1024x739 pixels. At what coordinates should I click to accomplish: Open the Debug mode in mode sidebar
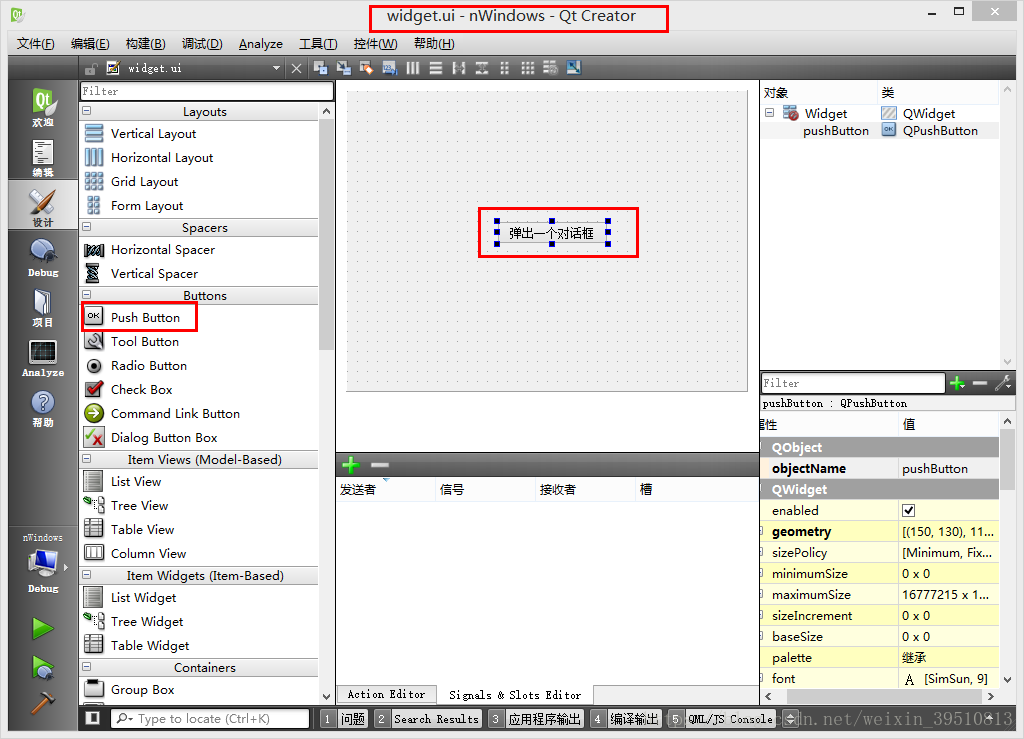coord(43,258)
